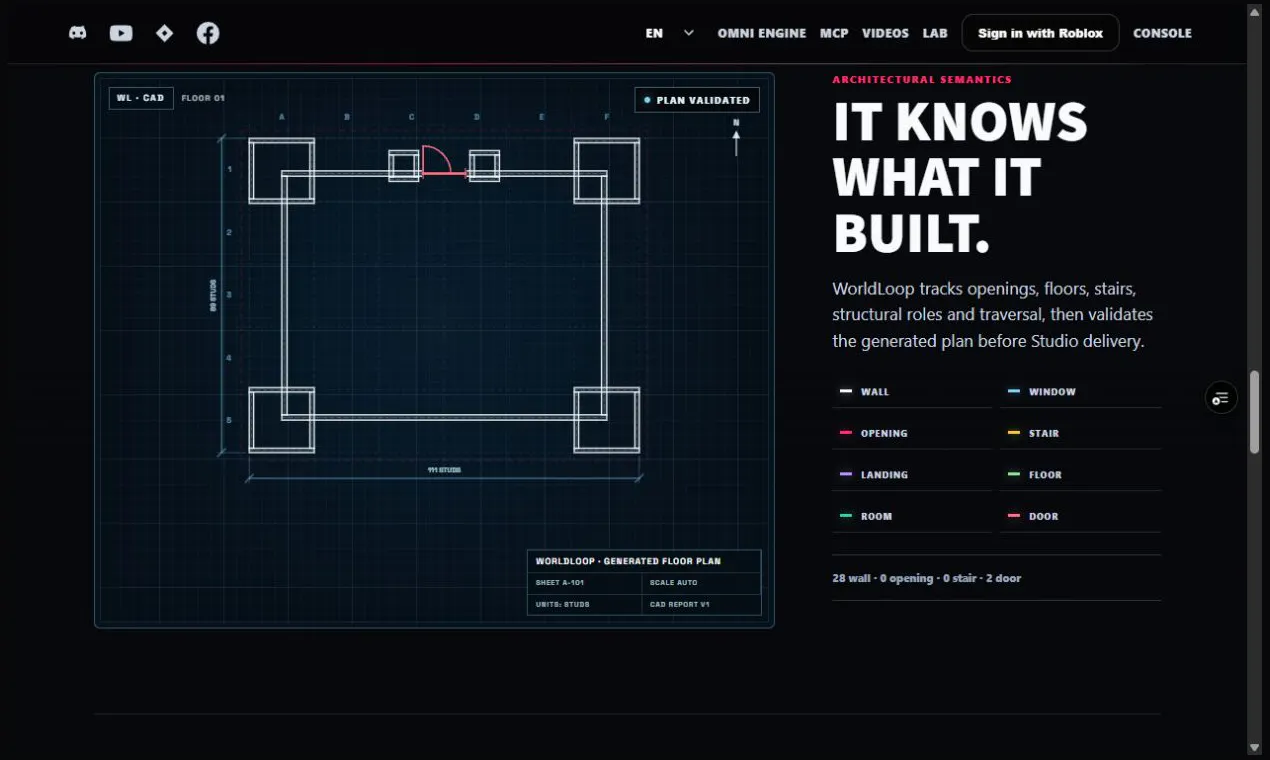
Task: Select the FLOOR 01 label
Action: (203, 98)
